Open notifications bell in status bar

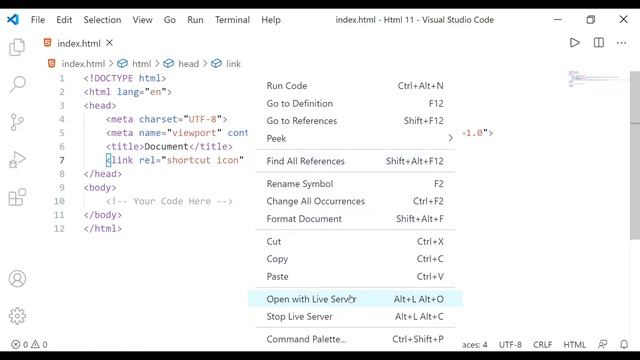624,344
